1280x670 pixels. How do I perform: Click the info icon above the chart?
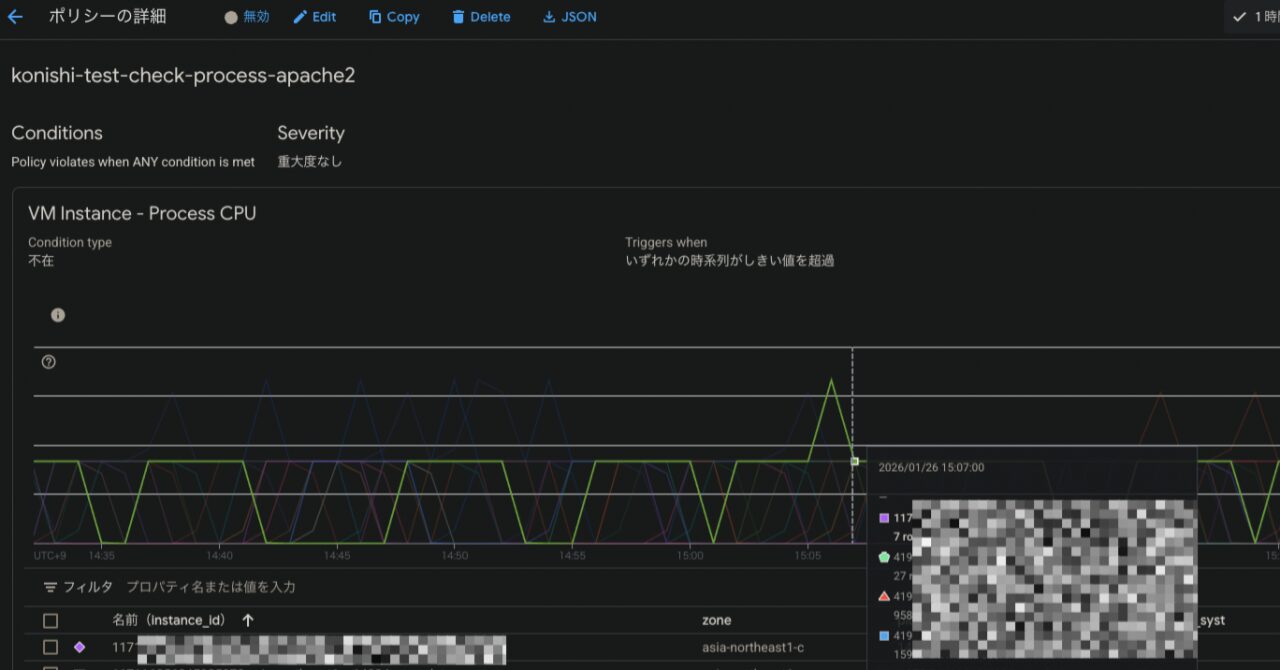click(x=58, y=315)
